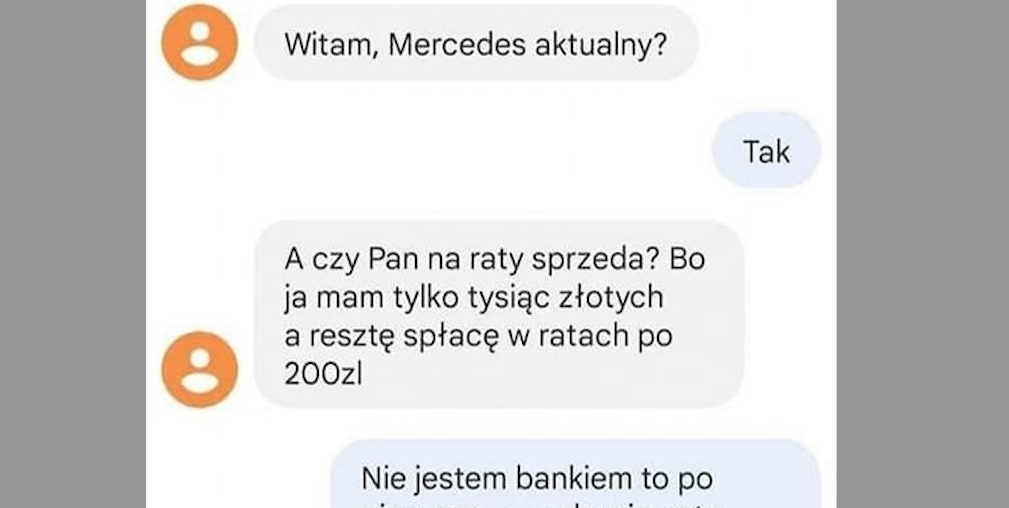Screen dimensions: 1009x508
Task: Select the message about paying in installments
Action: click(x=499, y=314)
